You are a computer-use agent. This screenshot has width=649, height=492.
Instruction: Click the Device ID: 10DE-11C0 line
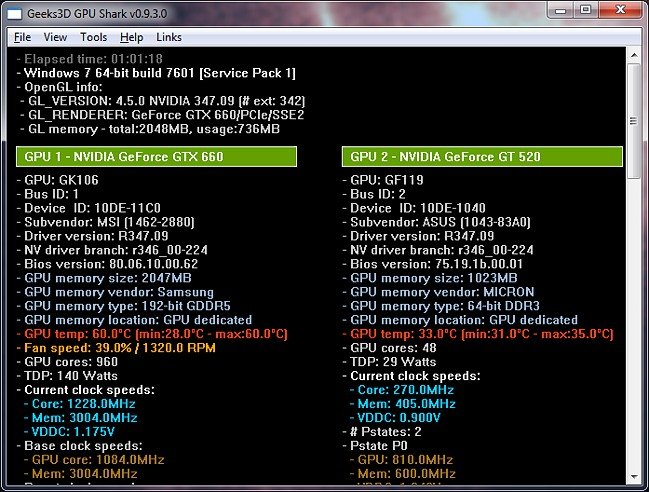[x=89, y=208]
